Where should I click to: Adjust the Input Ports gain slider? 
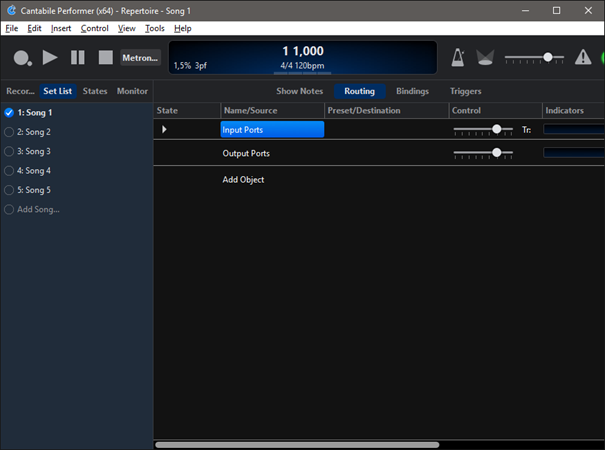tap(483, 130)
